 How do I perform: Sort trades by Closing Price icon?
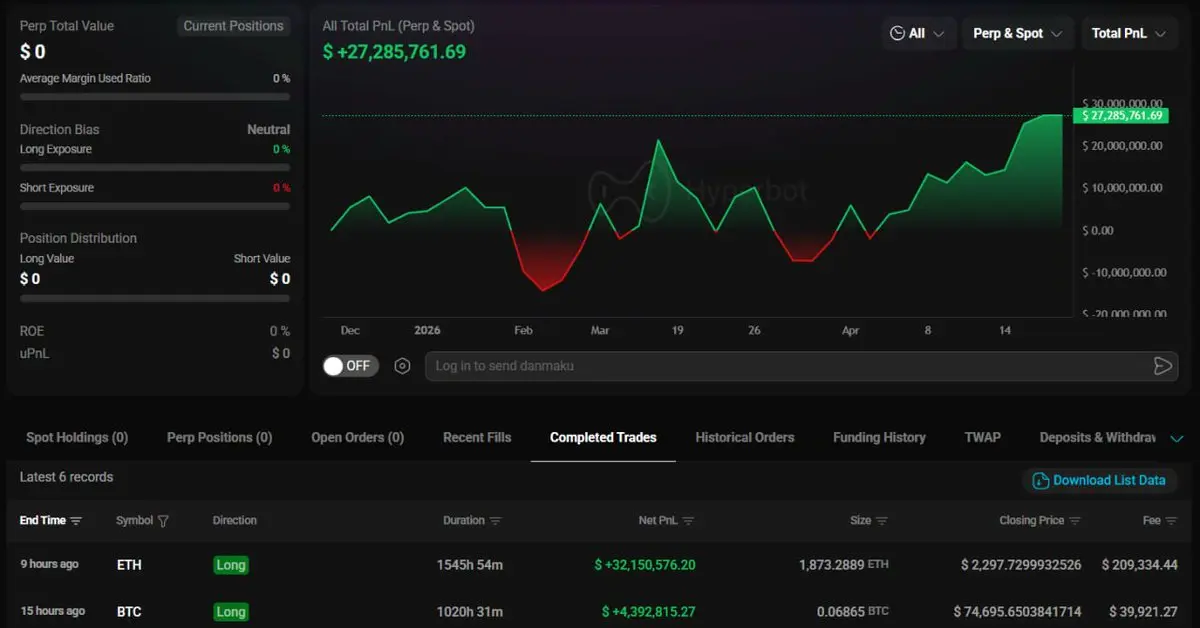coord(1075,521)
